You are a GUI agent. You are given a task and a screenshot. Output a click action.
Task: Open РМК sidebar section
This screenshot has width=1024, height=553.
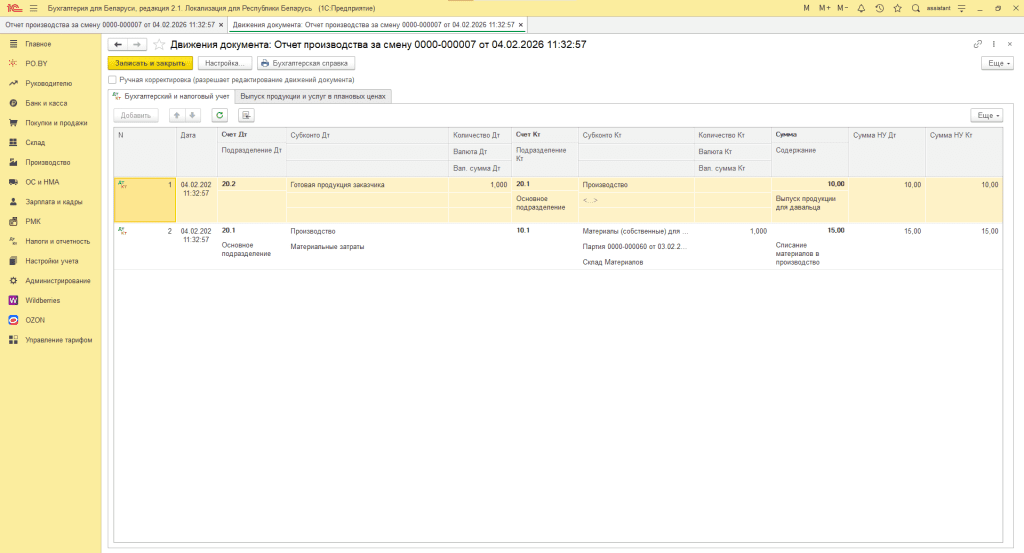click(x=33, y=221)
